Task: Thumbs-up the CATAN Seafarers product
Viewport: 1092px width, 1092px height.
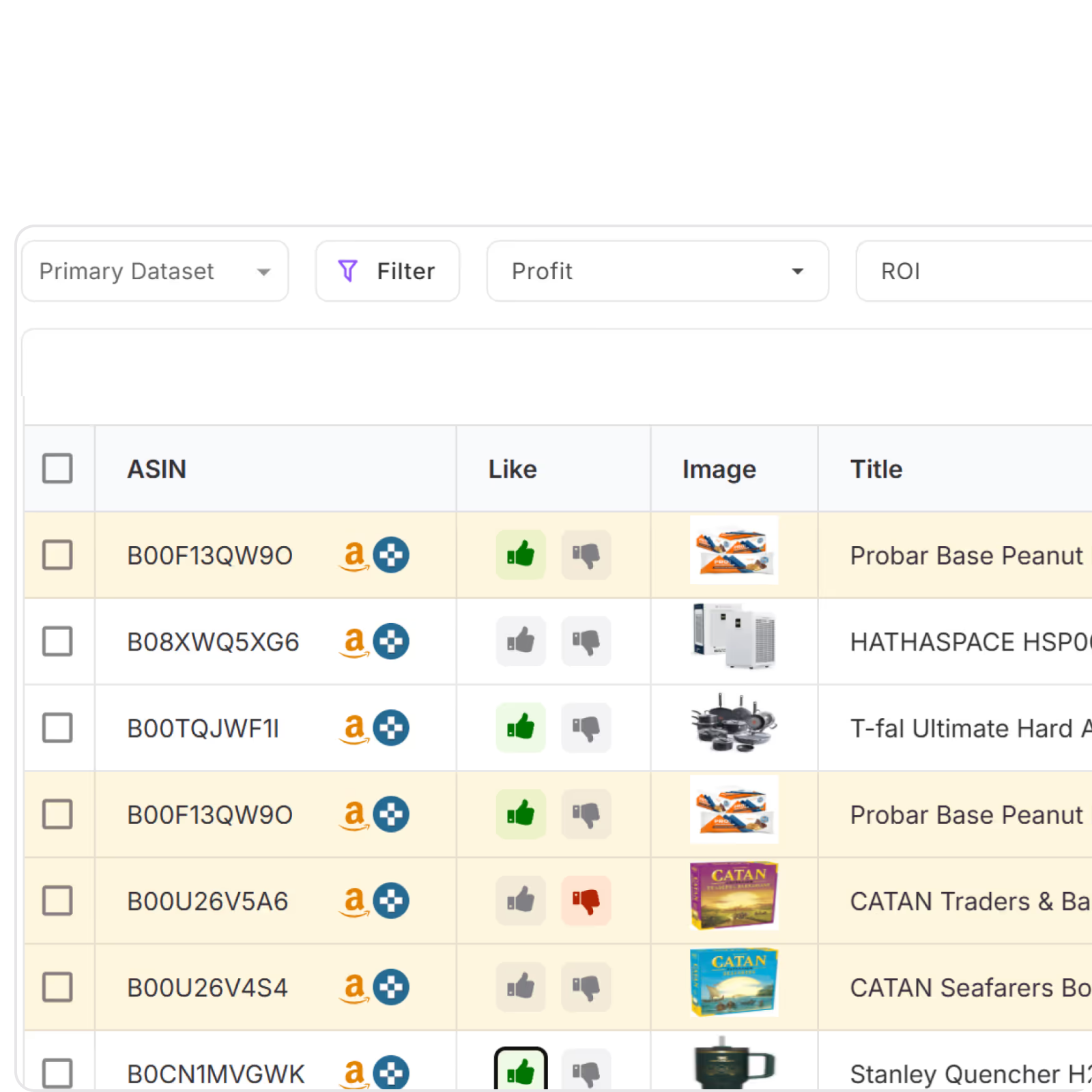Action: point(521,987)
